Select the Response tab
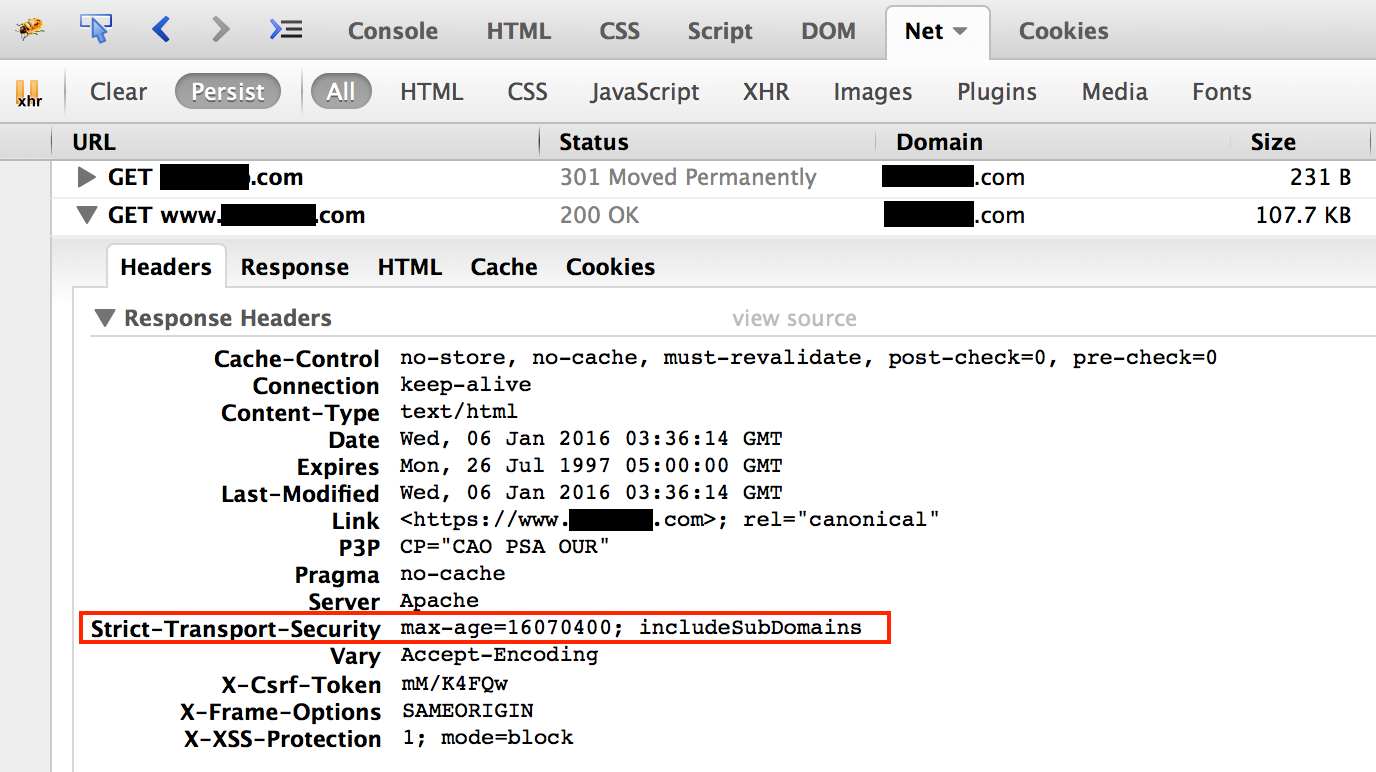Image resolution: width=1376 pixels, height=772 pixels. pos(294,266)
